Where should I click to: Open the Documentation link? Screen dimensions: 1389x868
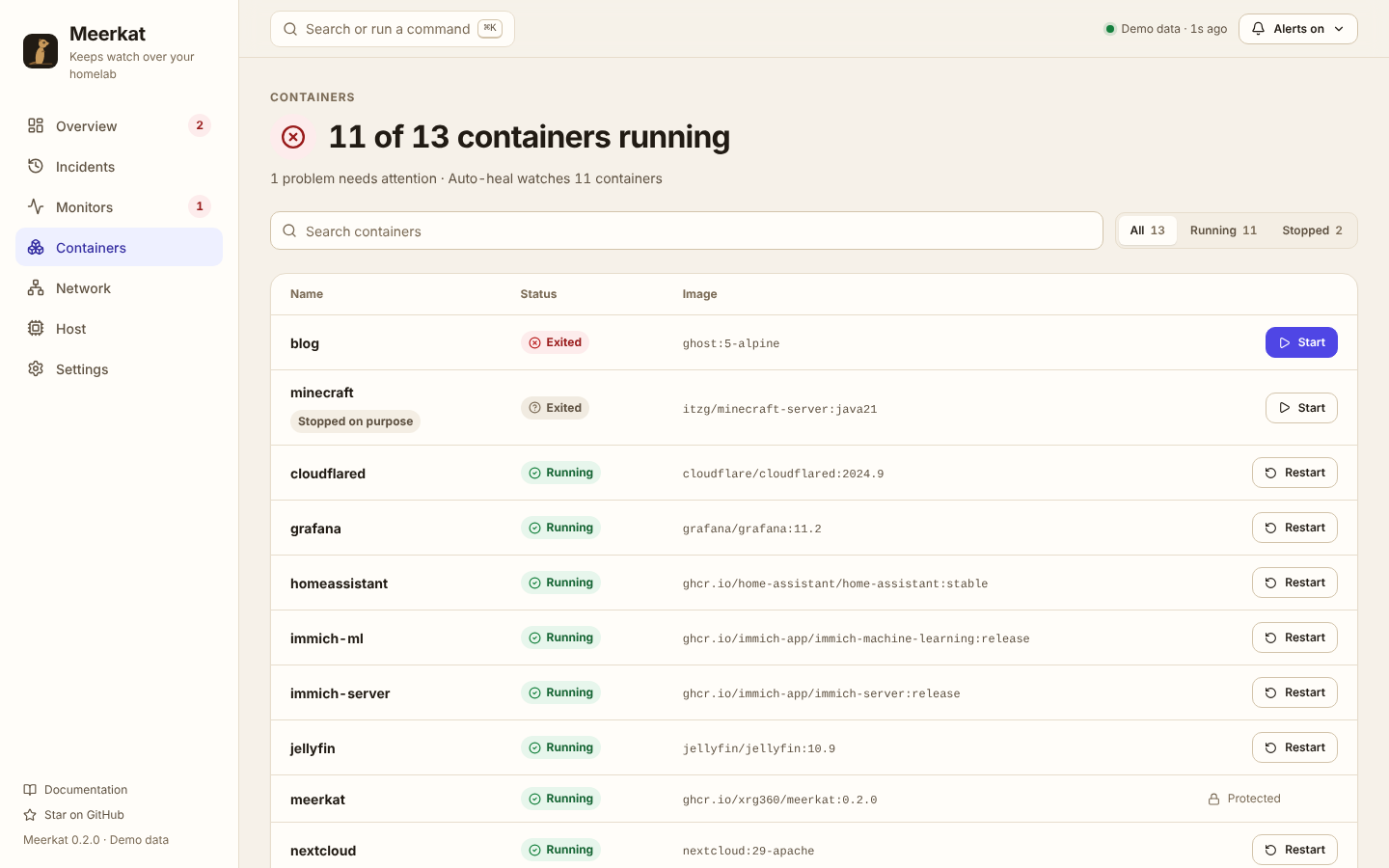[75, 790]
